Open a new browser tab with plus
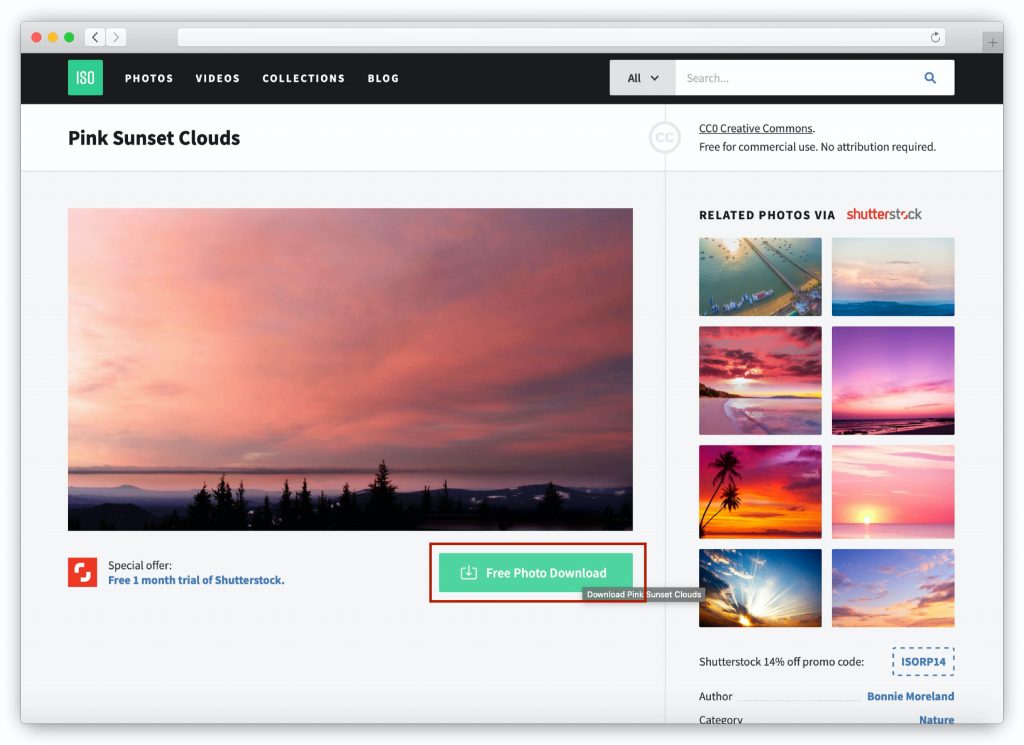1024x745 pixels. (992, 42)
